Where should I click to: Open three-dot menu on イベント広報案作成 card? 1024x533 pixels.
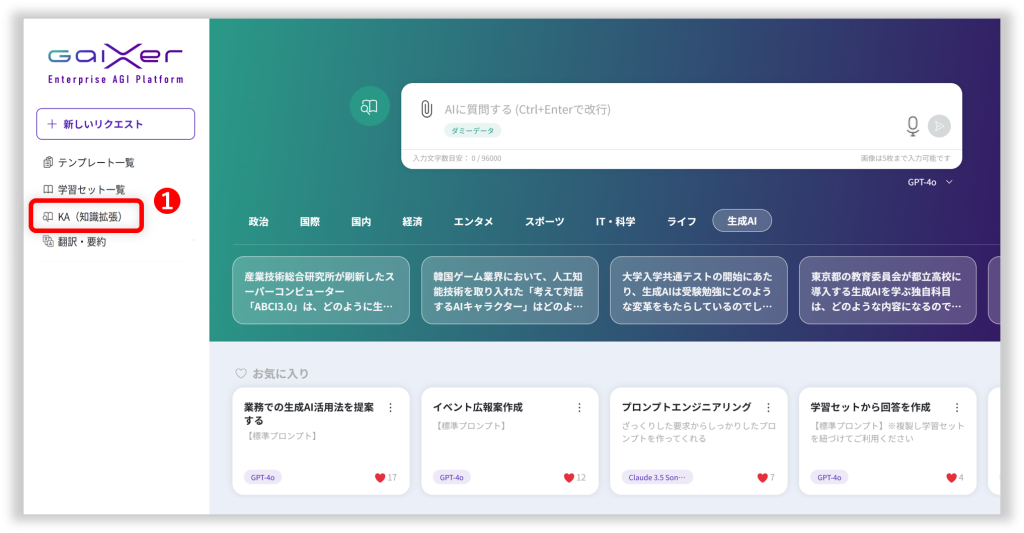[x=579, y=407]
